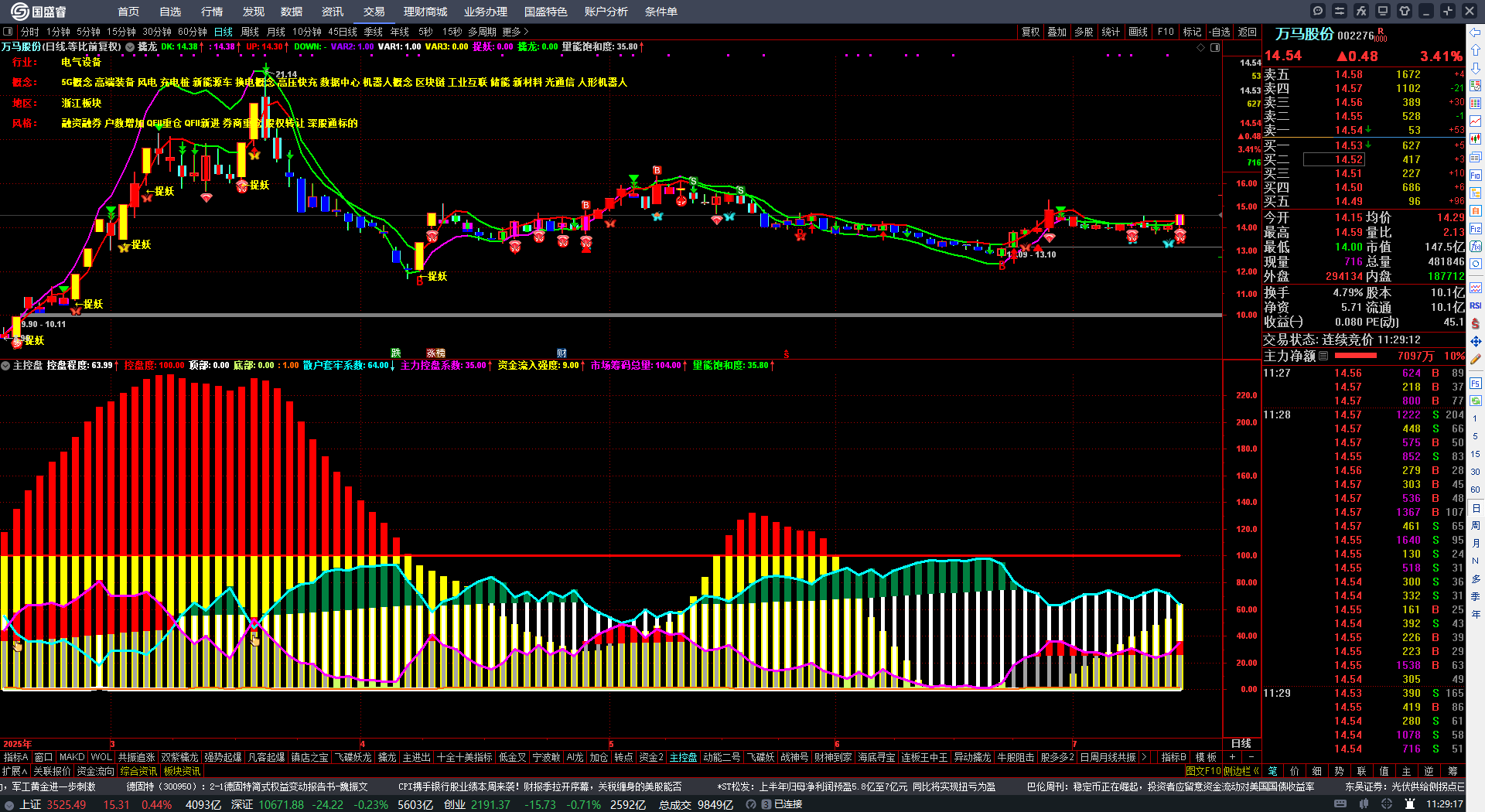Click the F10 info sidebar icon
The width and height of the screenshot is (1485, 812).
(x=1476, y=175)
